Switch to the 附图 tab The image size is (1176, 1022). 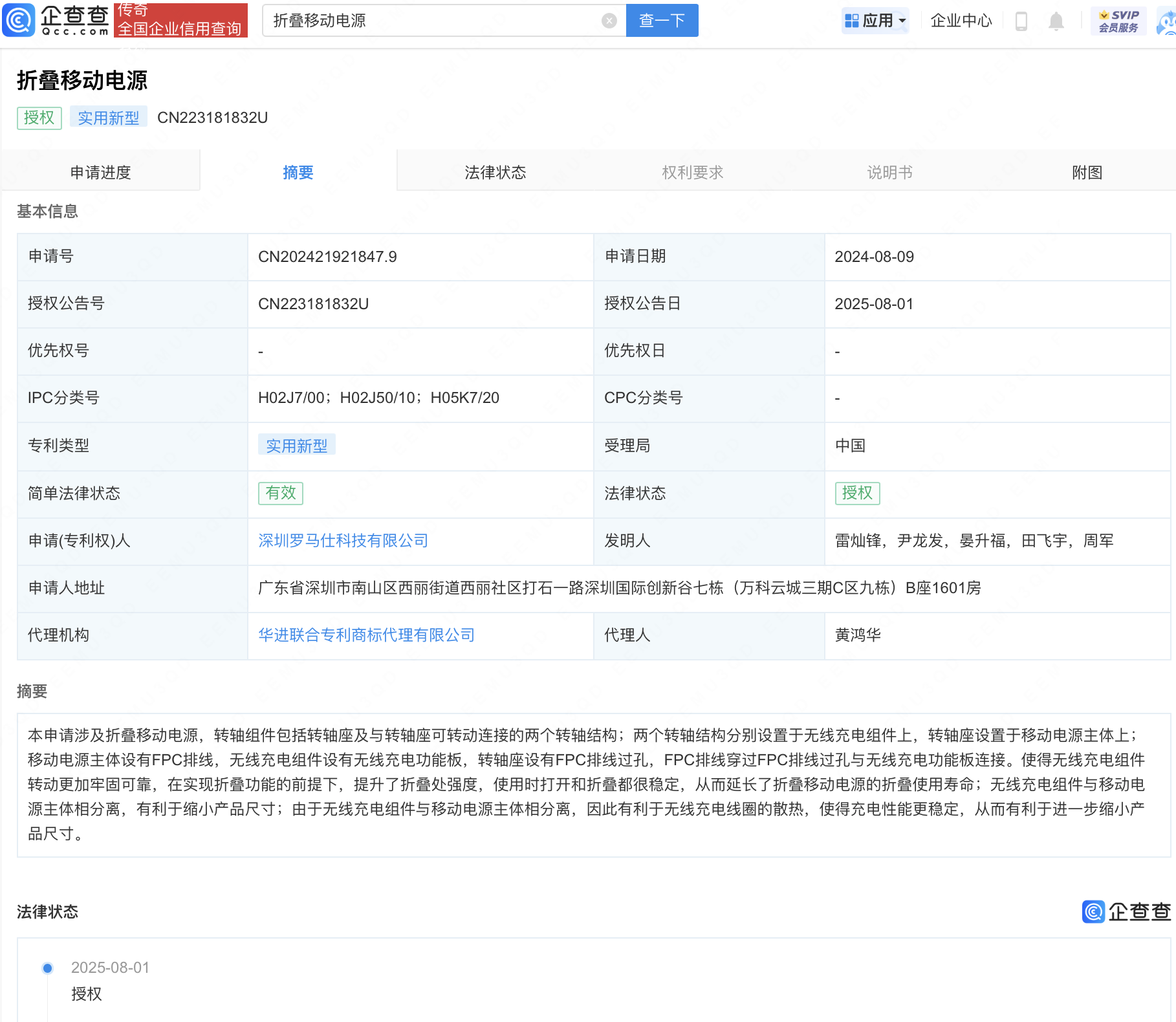(1087, 172)
